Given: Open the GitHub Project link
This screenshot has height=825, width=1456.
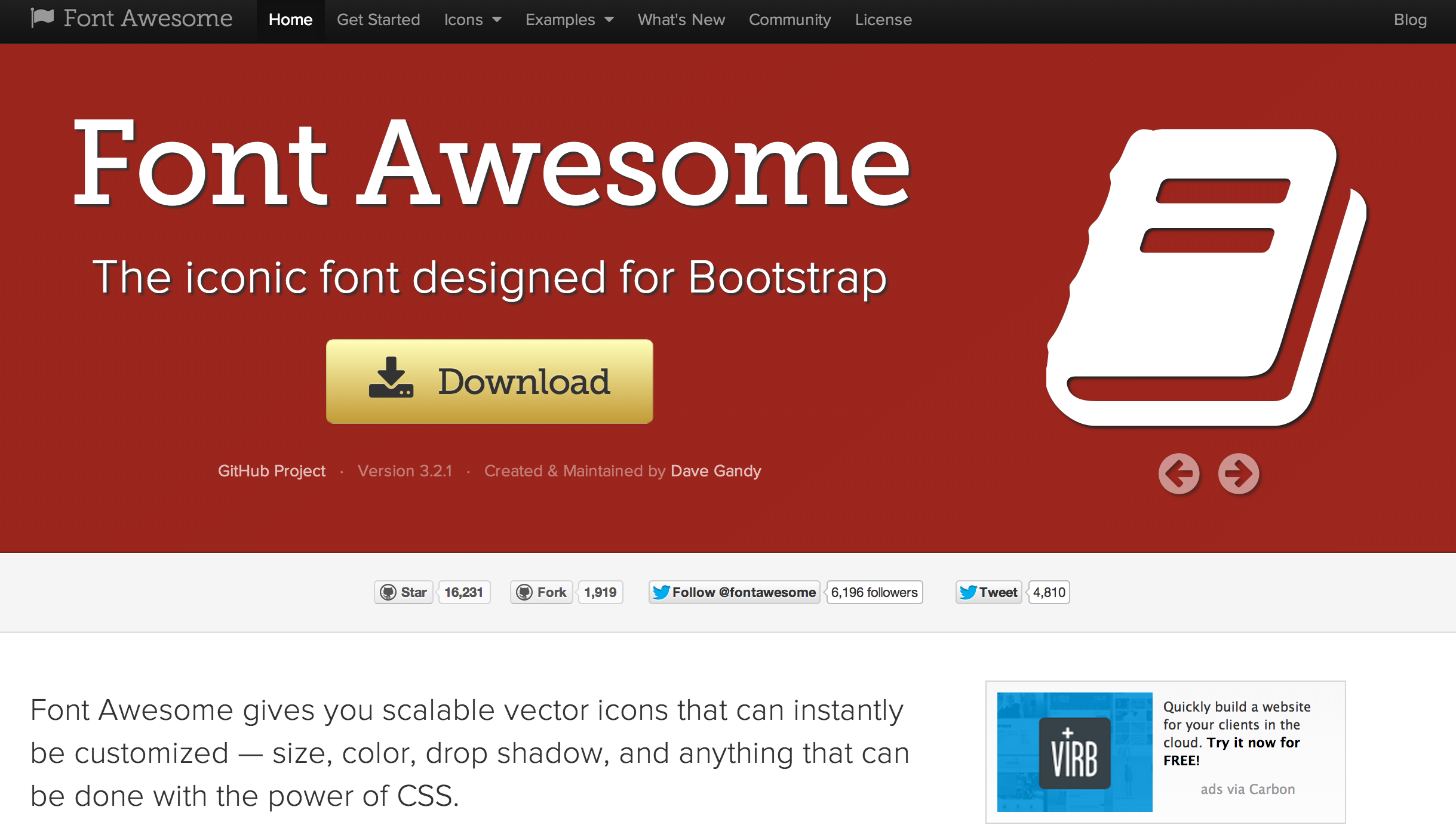Looking at the screenshot, I should tap(272, 471).
